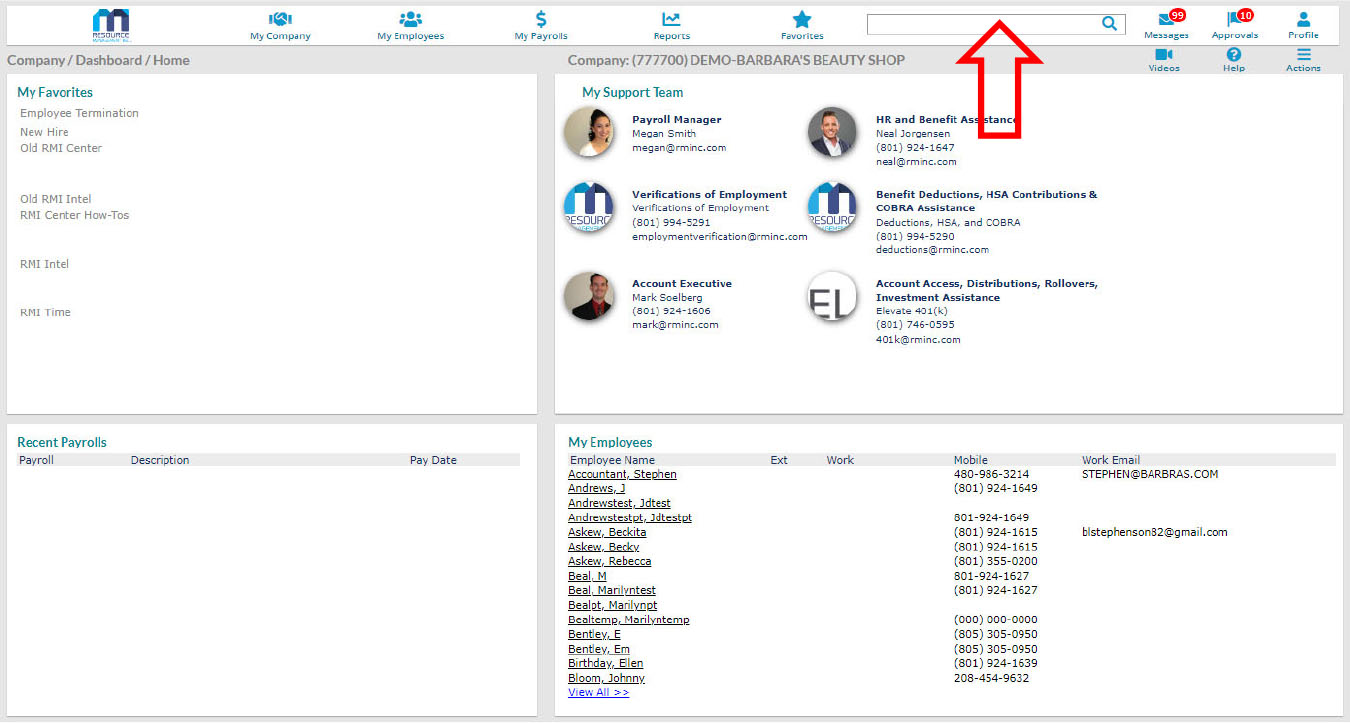Open the Messages envelope icon
The height and width of the screenshot is (723, 1350).
point(1165,20)
